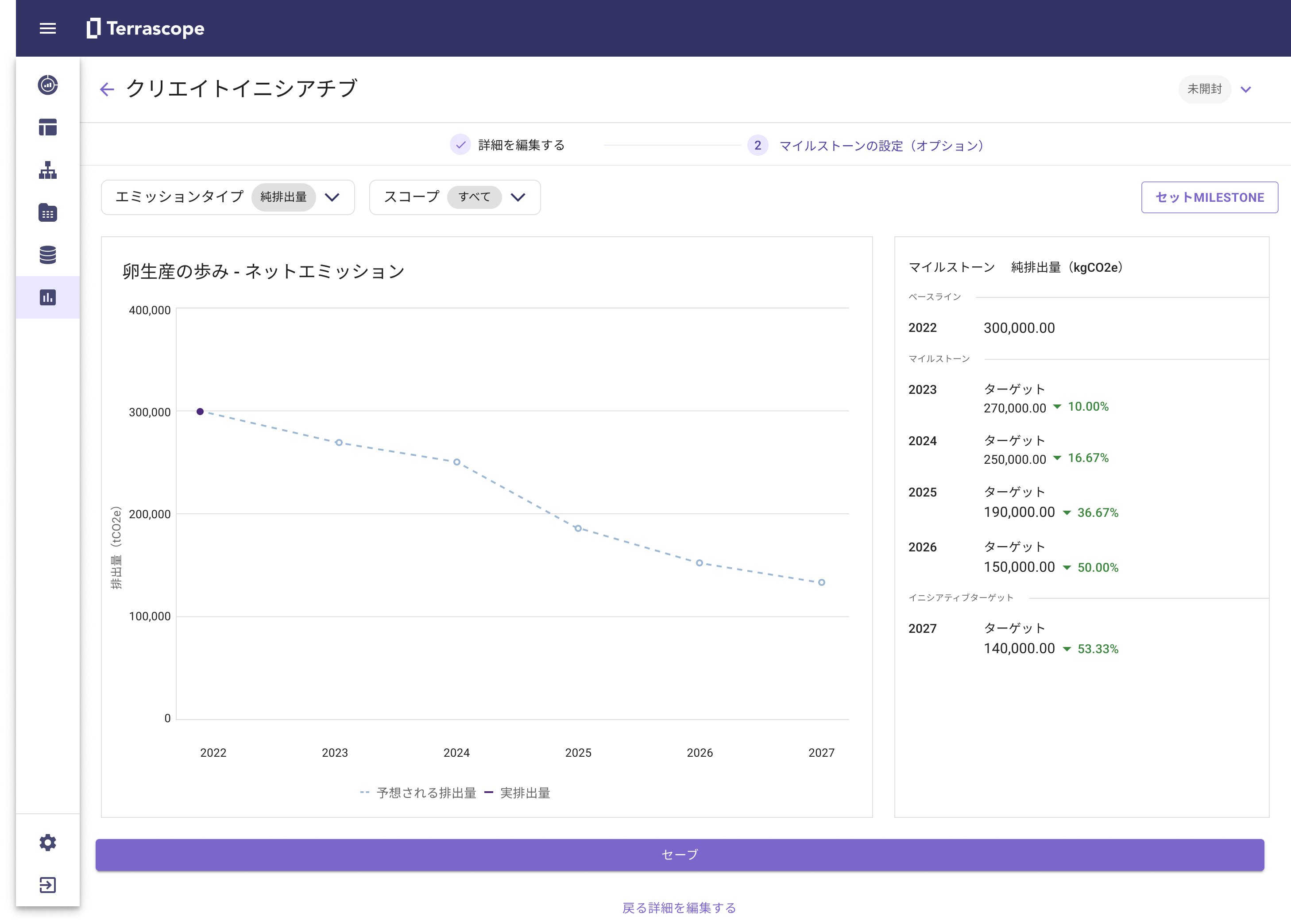Viewport: 1291px width, 924px height.
Task: Click the 140,000.00 target value for 2027
Action: coord(1019,648)
